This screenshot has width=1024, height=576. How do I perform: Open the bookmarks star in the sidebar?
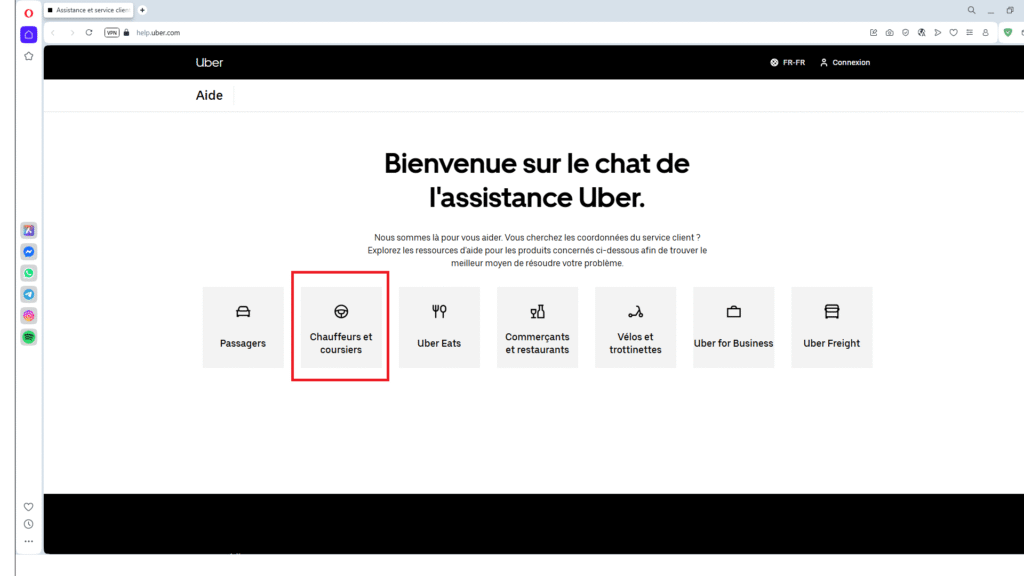(x=29, y=56)
